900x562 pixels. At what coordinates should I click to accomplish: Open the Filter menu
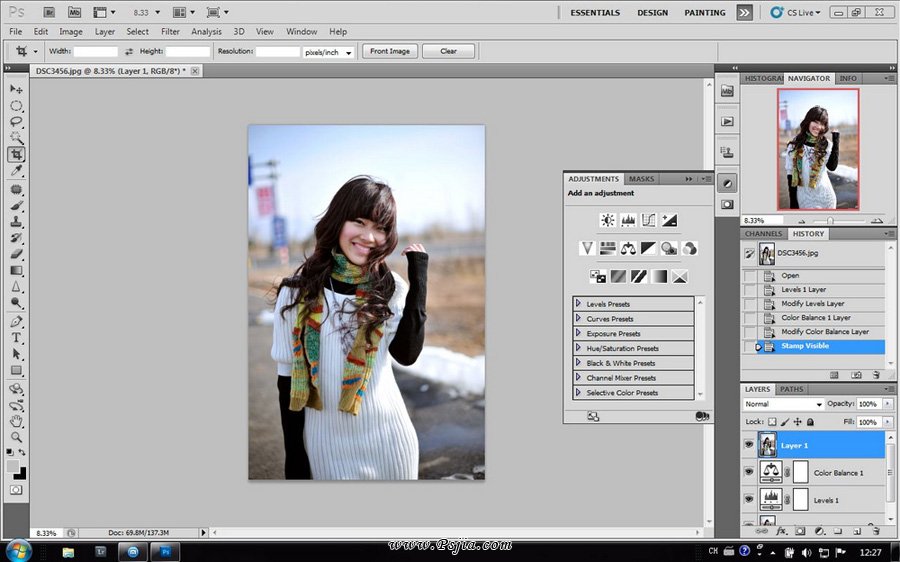pyautogui.click(x=170, y=32)
